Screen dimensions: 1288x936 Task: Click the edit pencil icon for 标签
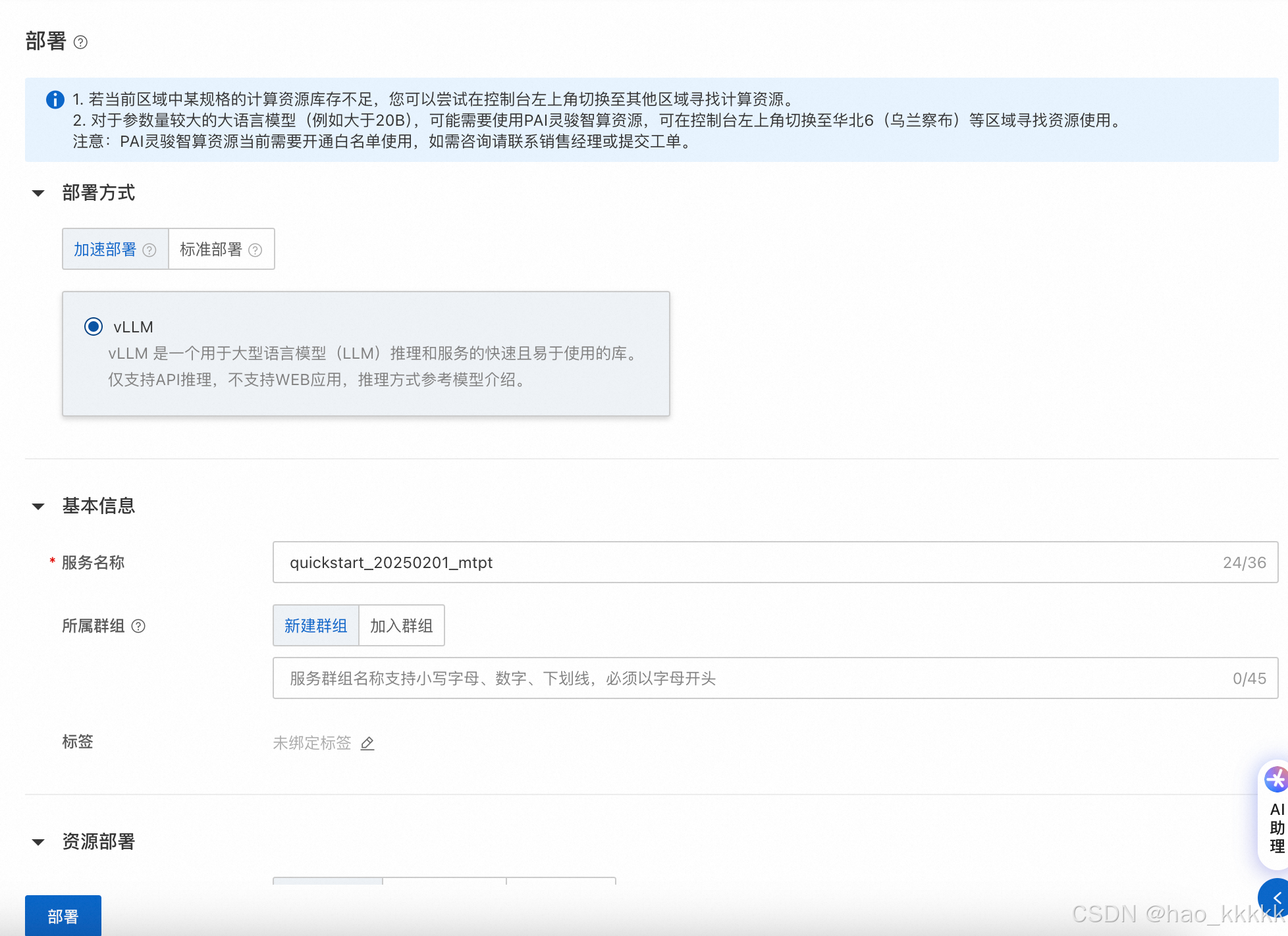(x=367, y=743)
